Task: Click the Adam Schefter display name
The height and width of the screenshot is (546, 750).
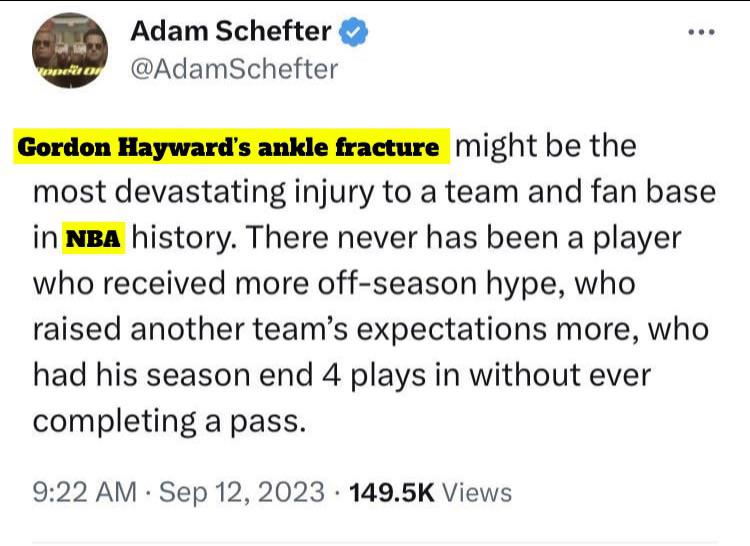Action: (232, 33)
